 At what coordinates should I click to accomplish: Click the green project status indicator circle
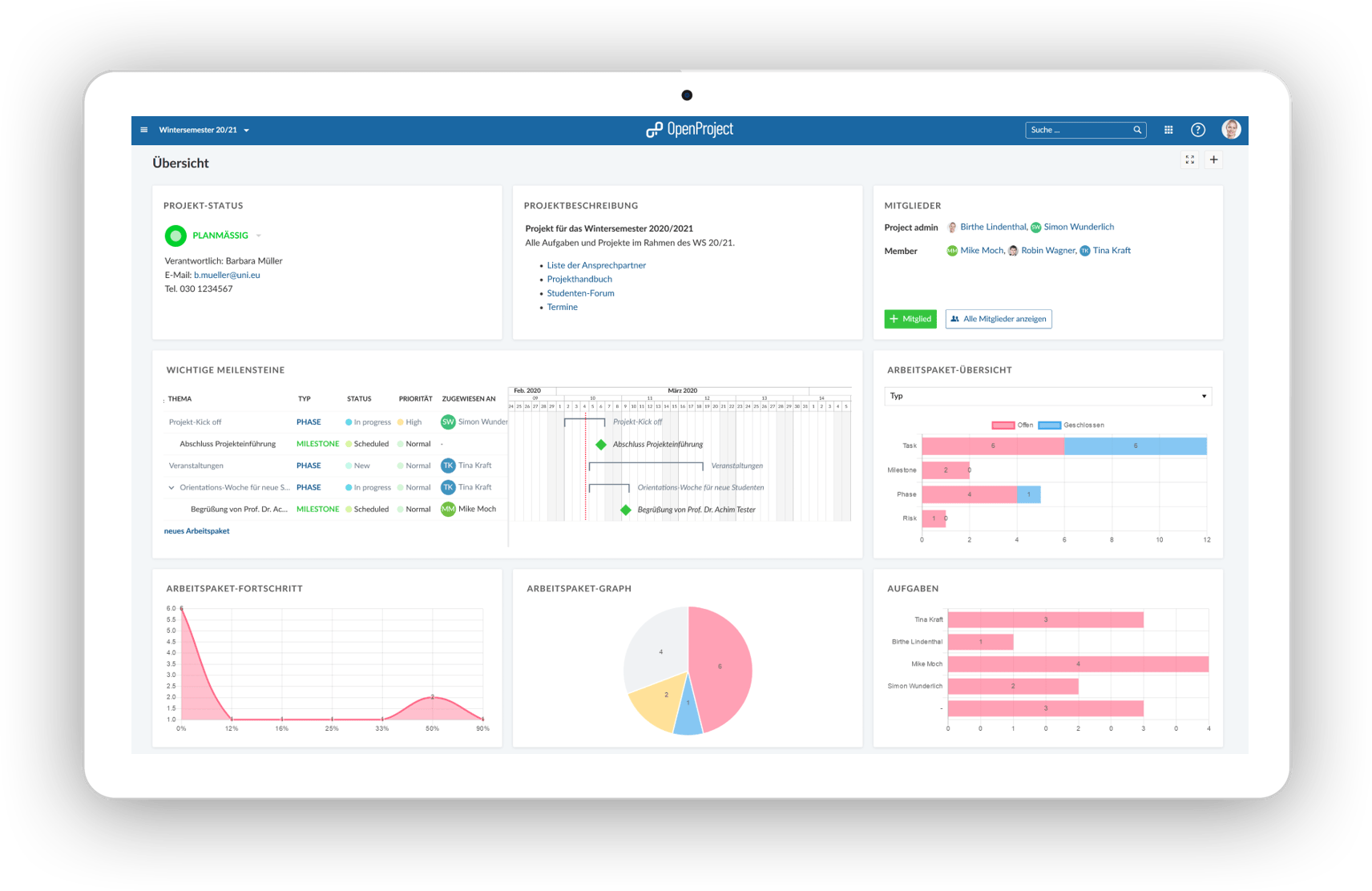point(176,236)
